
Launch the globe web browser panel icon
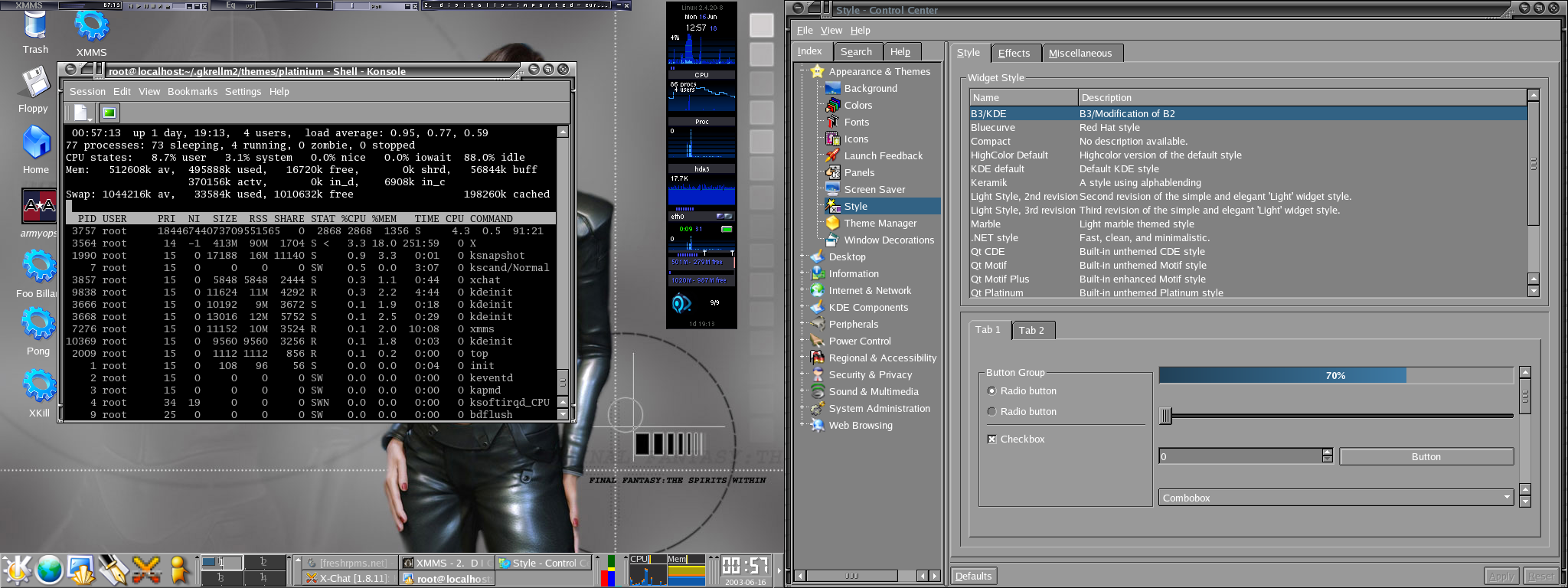(49, 570)
